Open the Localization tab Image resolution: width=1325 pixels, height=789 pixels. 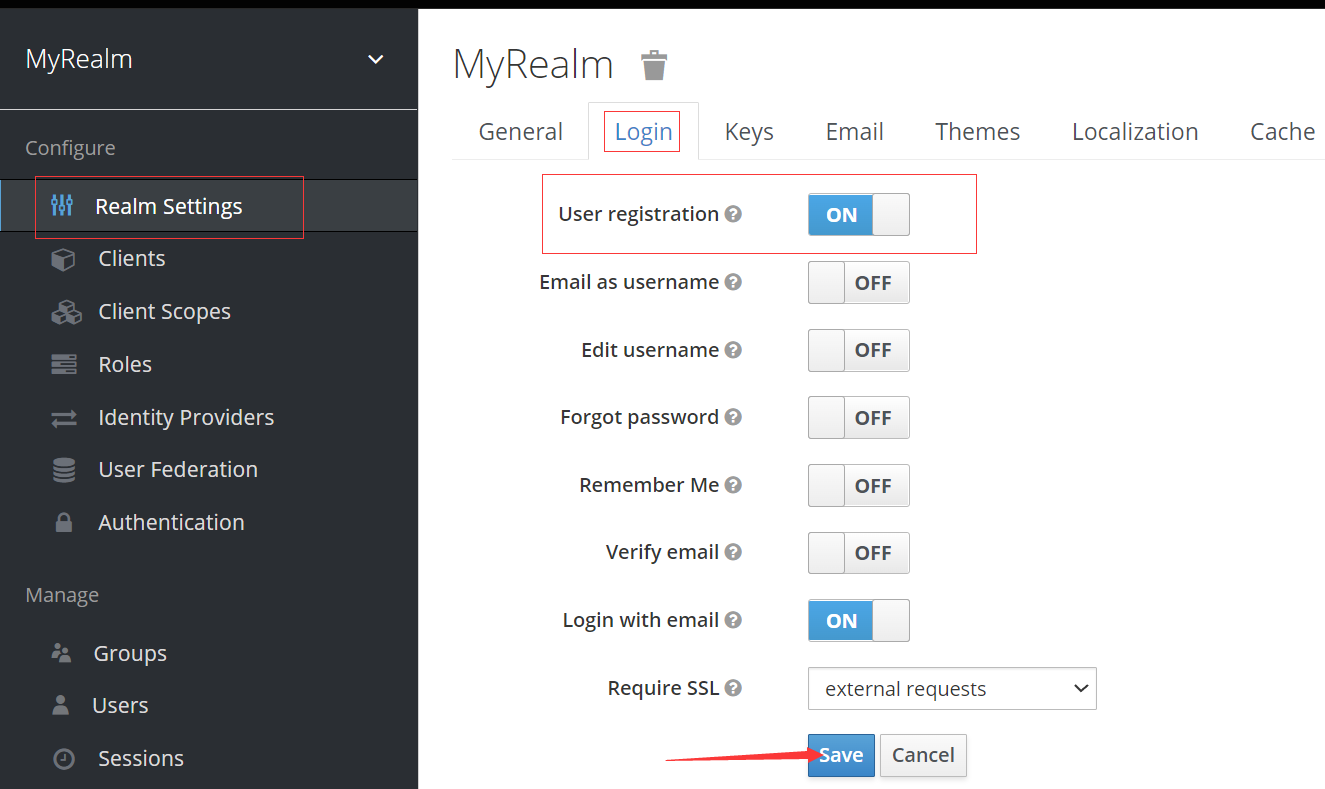coord(1135,132)
